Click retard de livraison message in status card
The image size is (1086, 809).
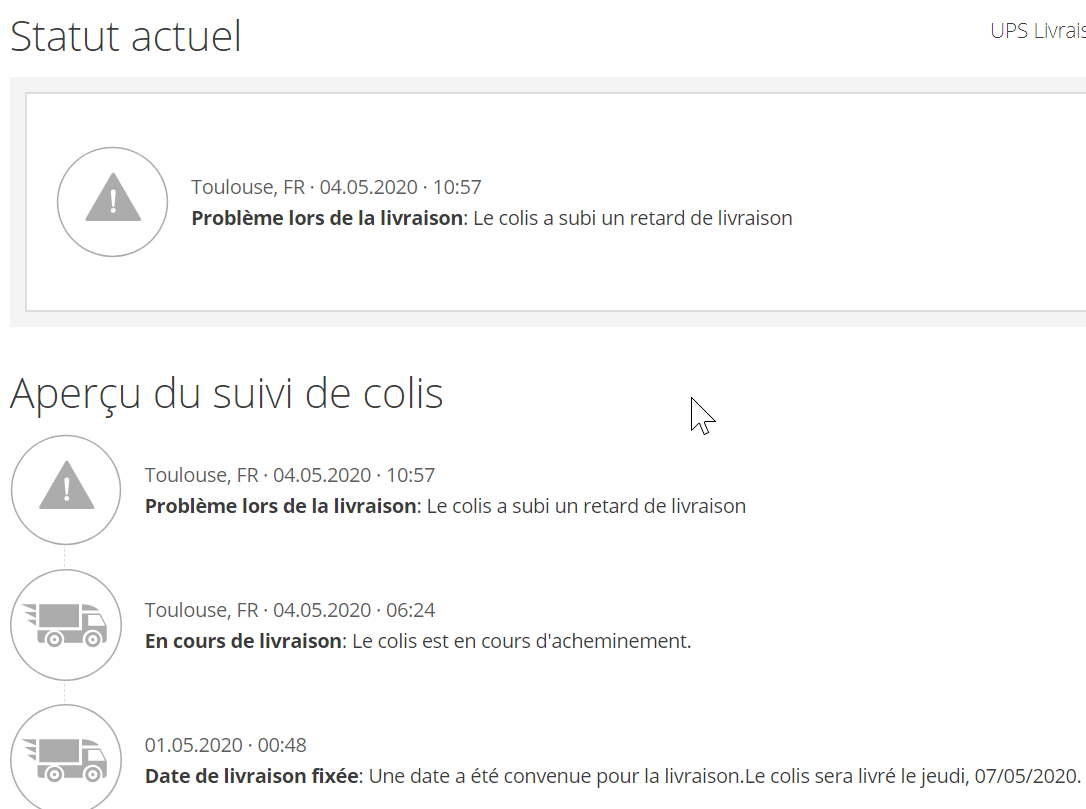(632, 218)
